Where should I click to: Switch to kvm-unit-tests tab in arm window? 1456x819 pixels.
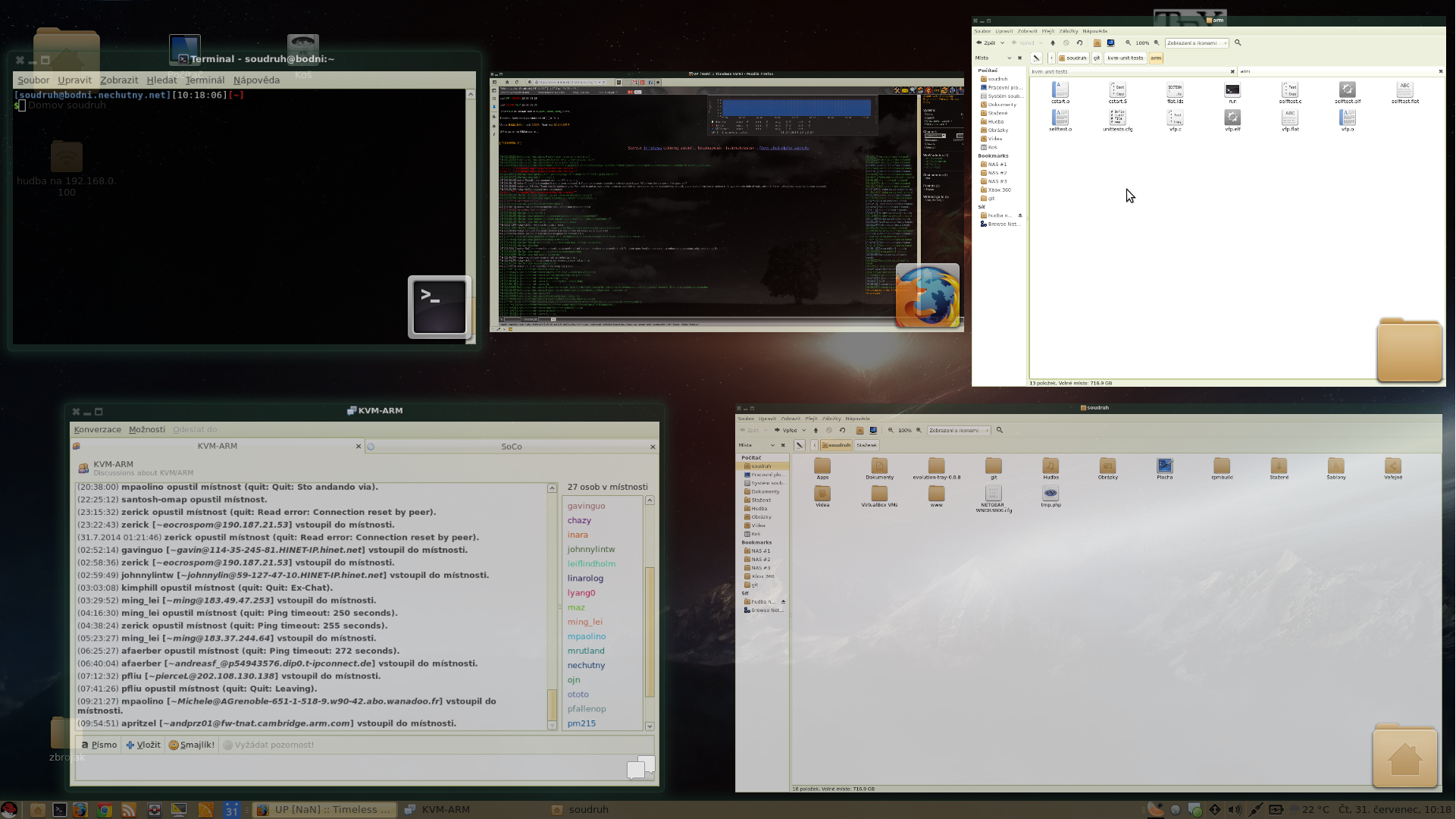click(1133, 71)
